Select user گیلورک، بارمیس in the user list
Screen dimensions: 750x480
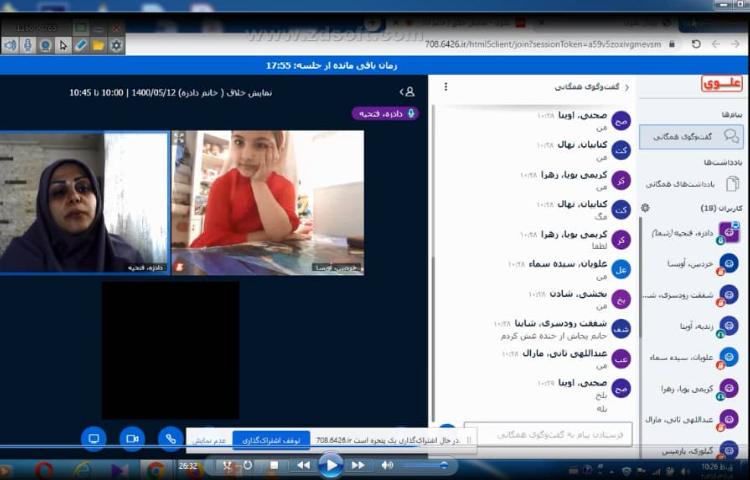tap(693, 450)
